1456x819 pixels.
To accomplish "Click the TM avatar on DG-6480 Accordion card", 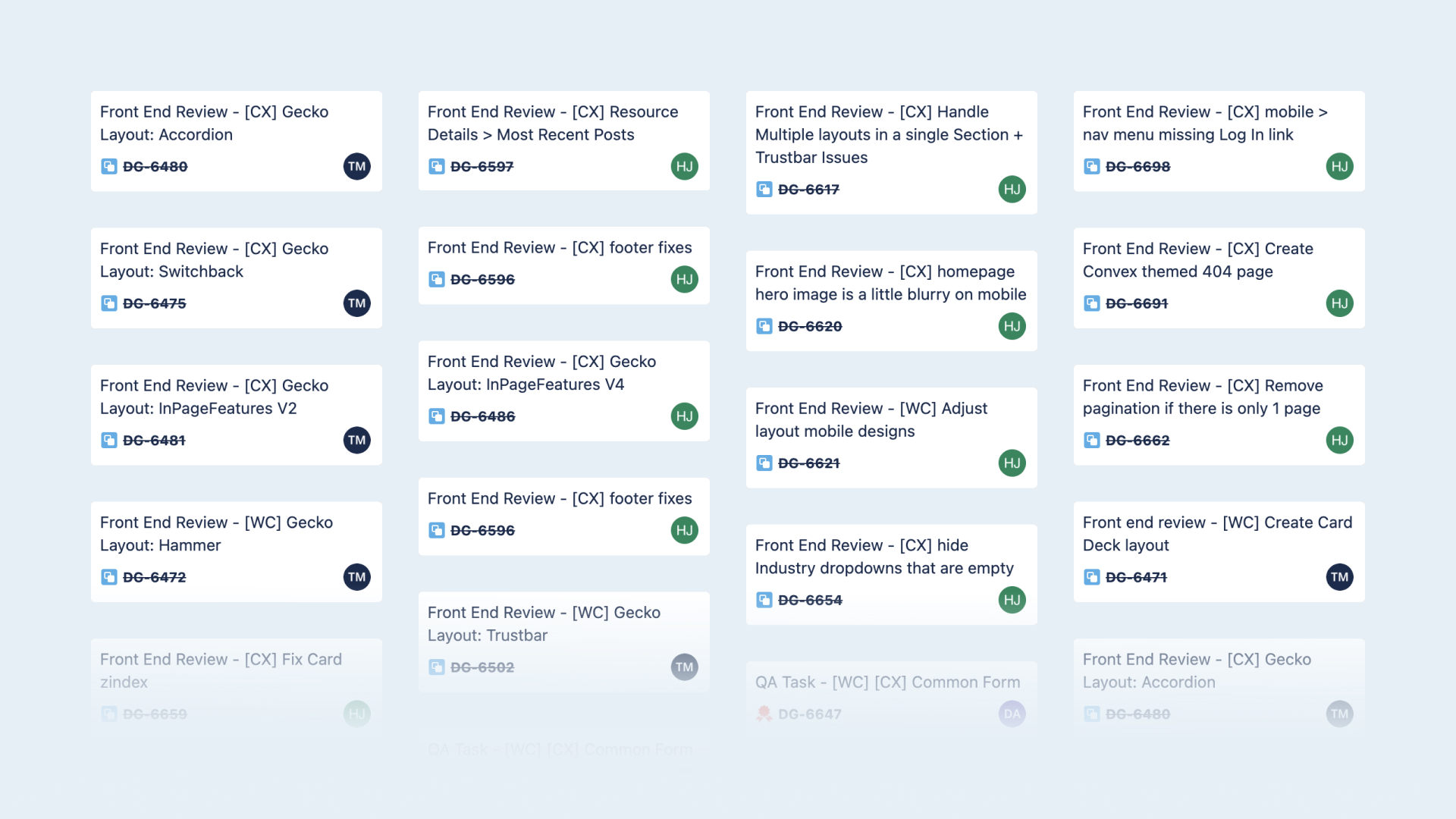I will [356, 166].
